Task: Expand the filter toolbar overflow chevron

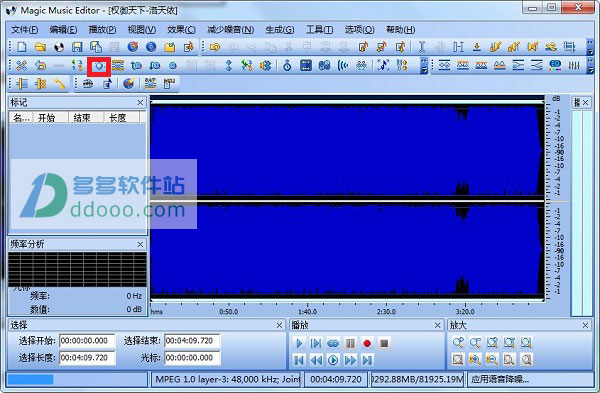Action: pyautogui.click(x=590, y=66)
